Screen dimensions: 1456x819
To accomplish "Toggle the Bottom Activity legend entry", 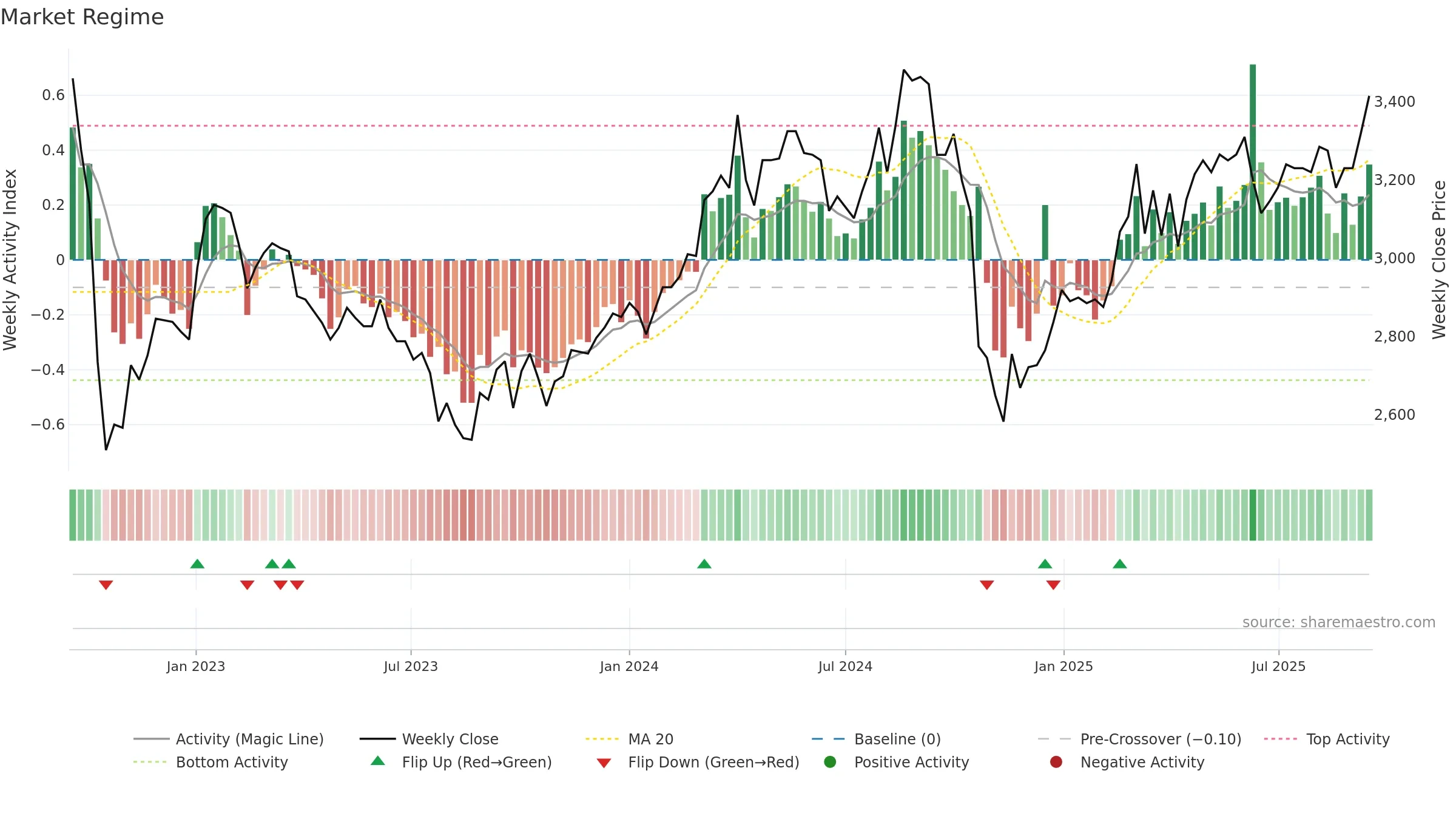I will [211, 762].
